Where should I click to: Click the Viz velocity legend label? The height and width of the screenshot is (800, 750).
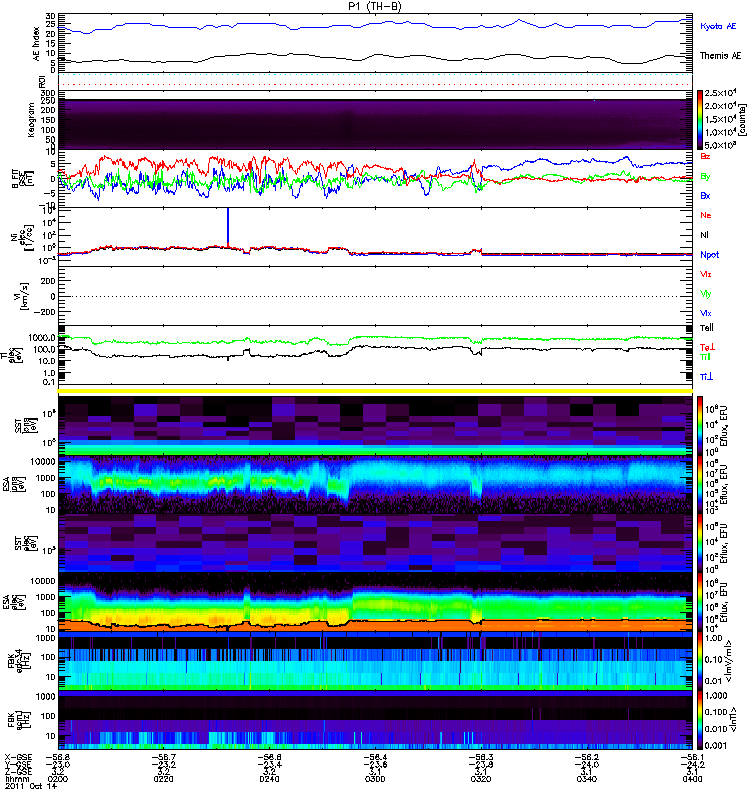(705, 273)
